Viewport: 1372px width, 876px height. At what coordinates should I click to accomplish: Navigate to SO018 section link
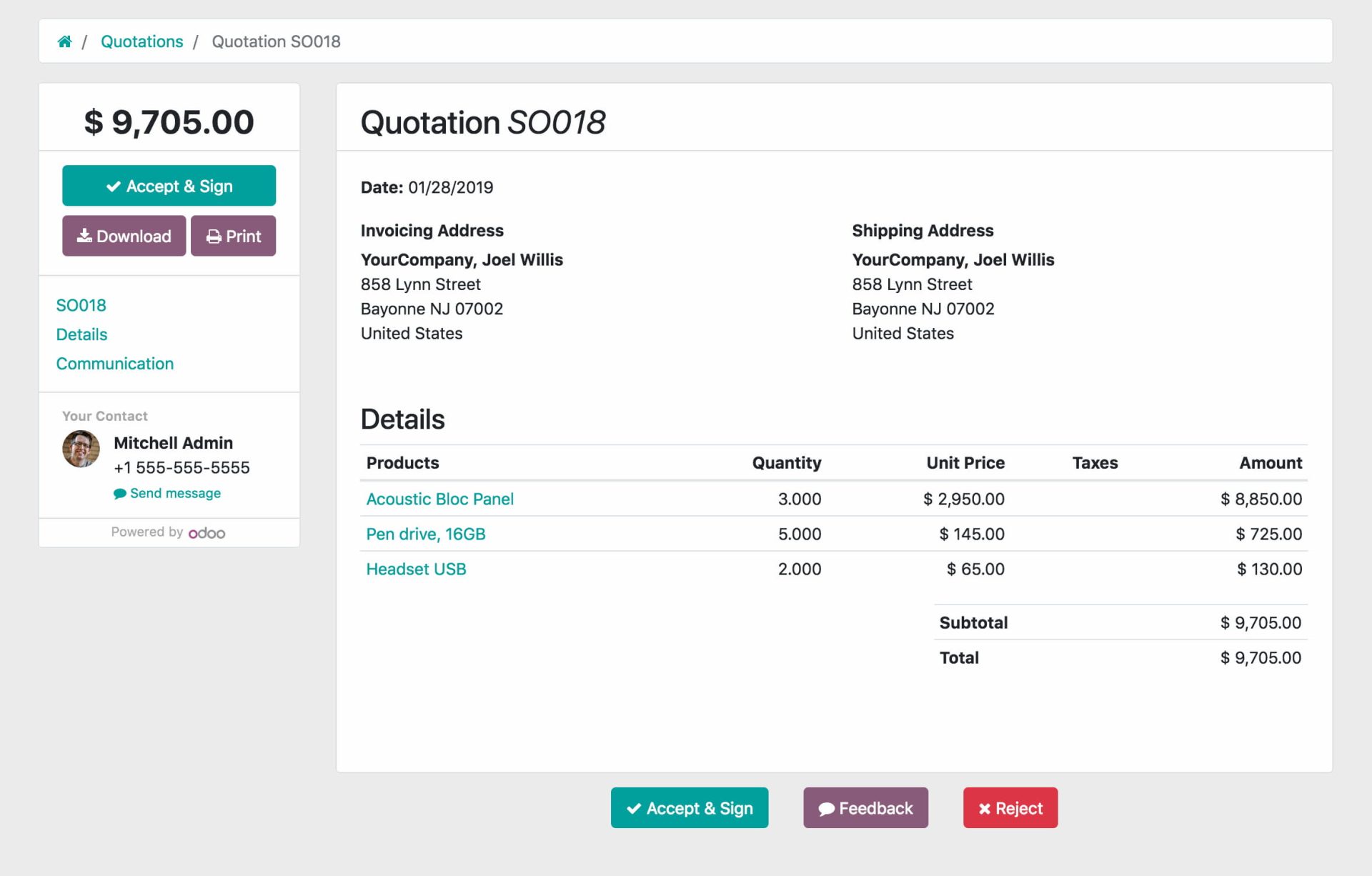coord(80,306)
